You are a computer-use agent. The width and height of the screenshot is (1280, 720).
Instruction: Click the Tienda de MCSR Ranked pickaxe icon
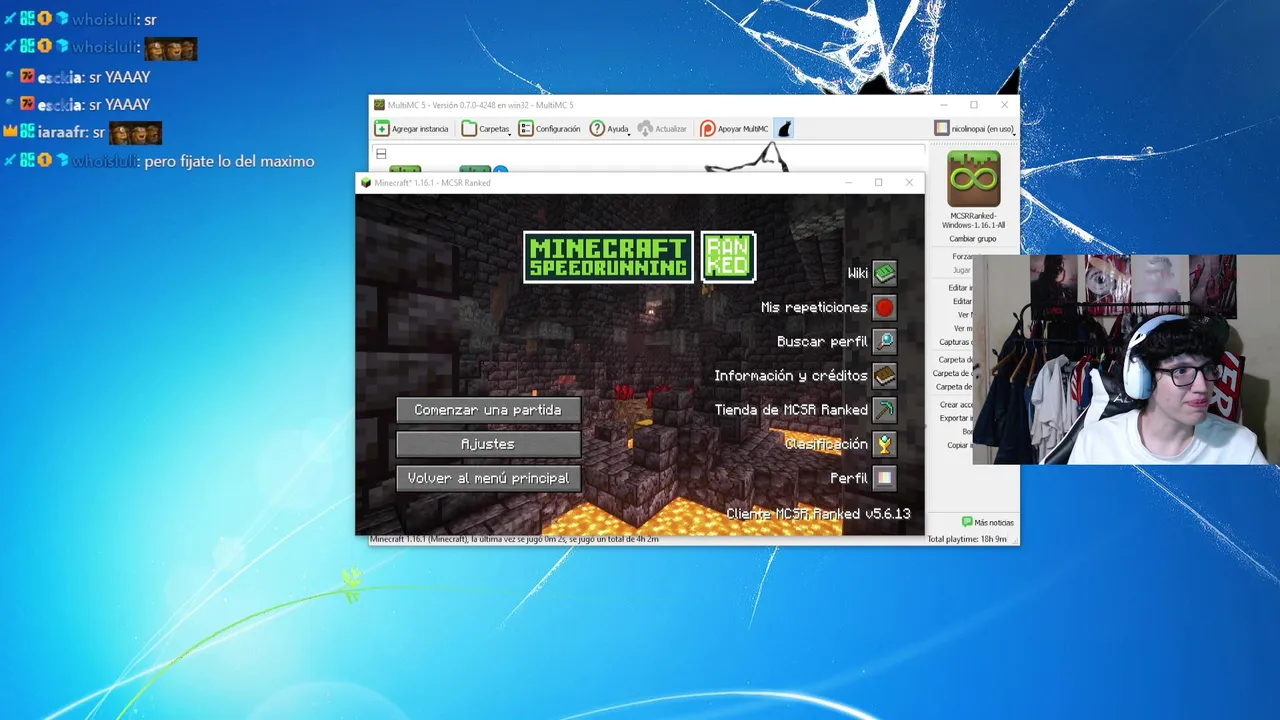pos(884,409)
